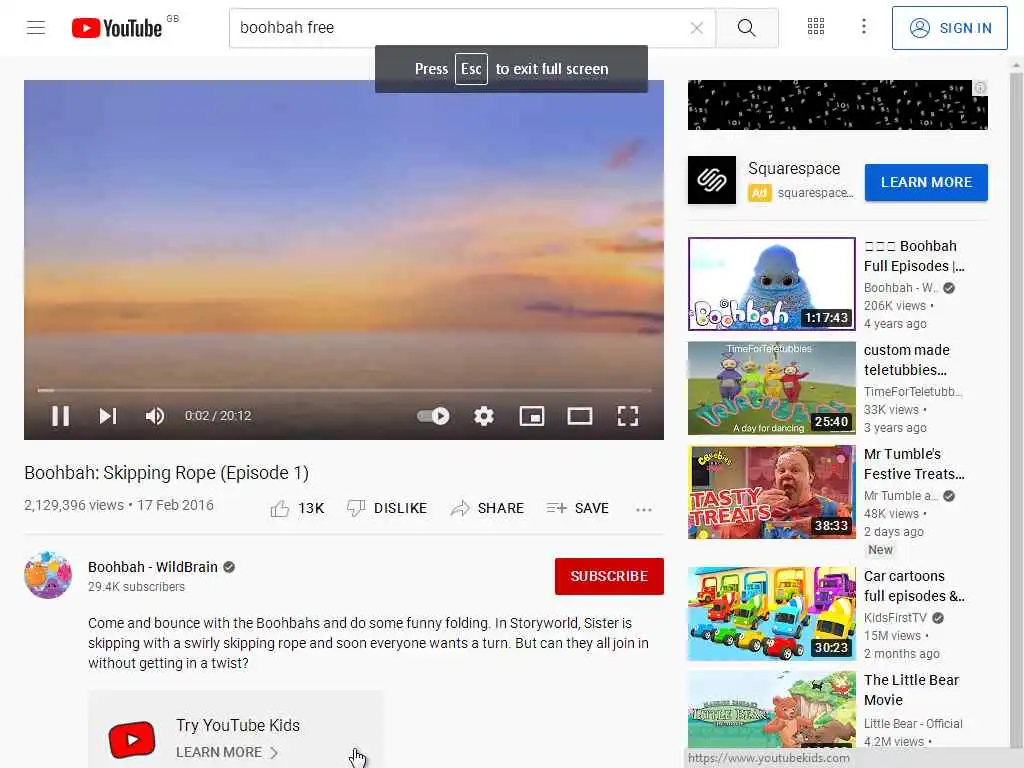Open the player settings gear

click(x=484, y=416)
